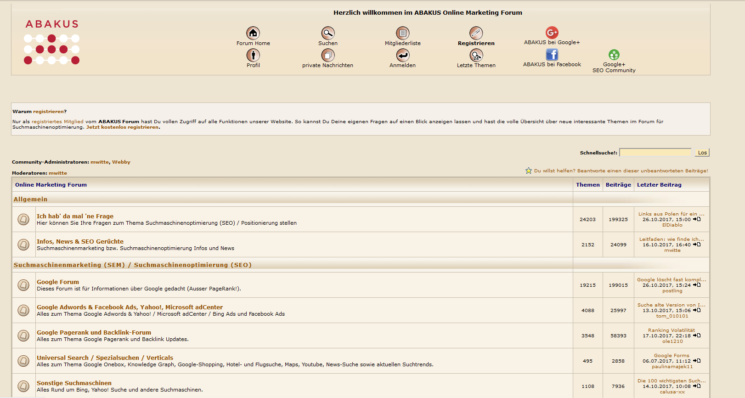Viewport: 745px width, 398px height.
Task: Open the Mitgliederliste icon
Action: pos(402,33)
